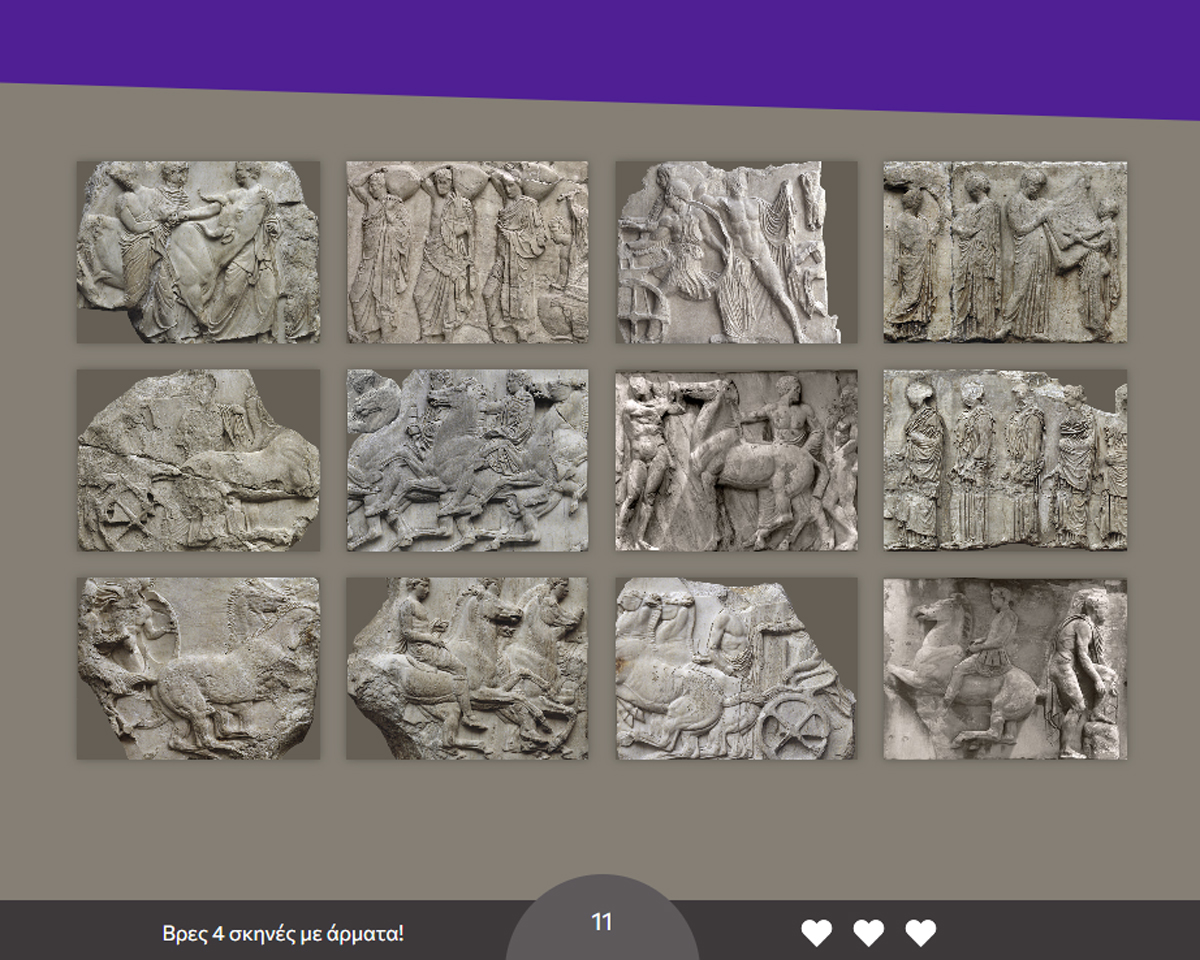1200x960 pixels.
Task: Click the last heart life icon
Action: [920, 932]
